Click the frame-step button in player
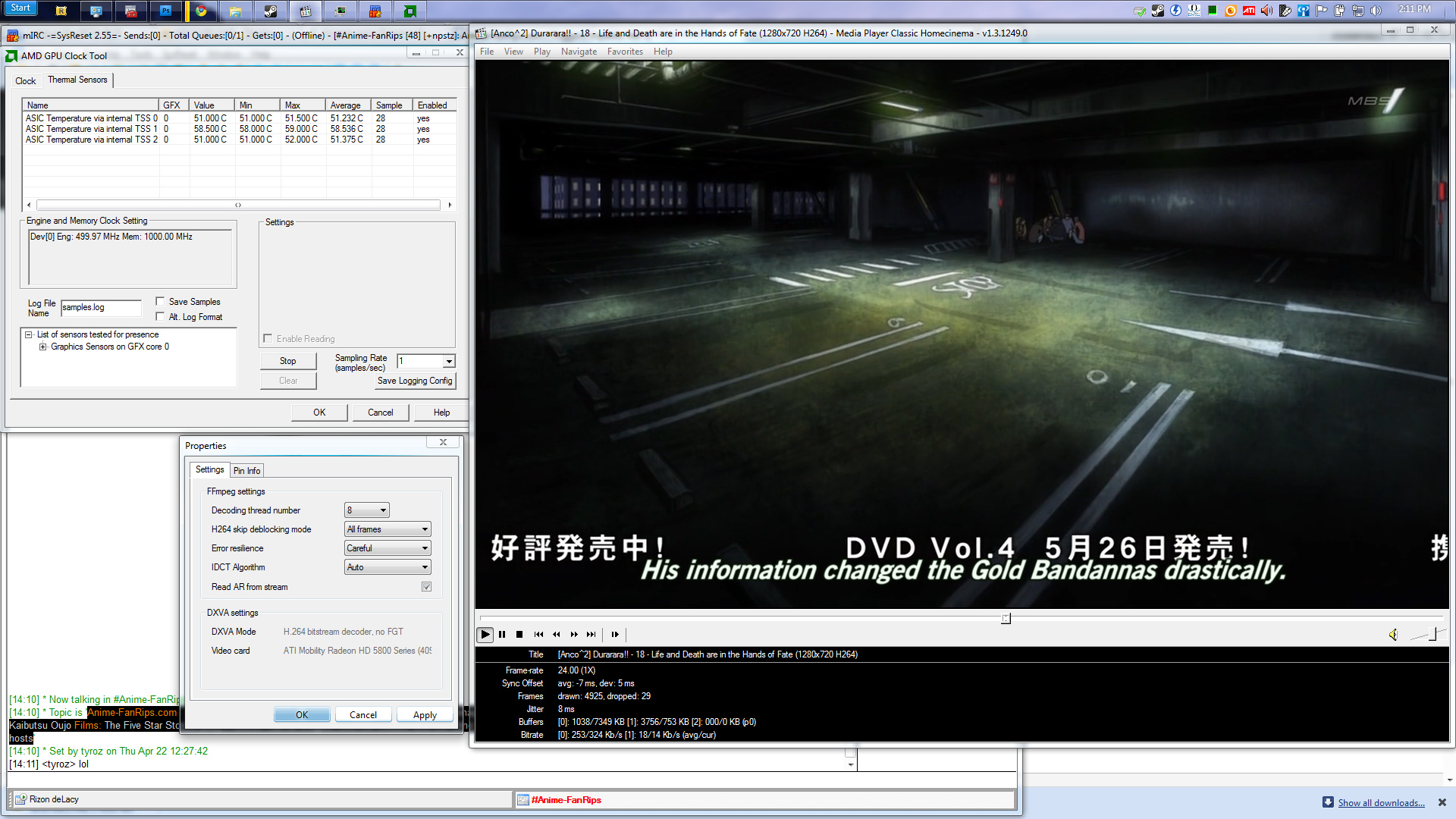The image size is (1456, 819). pos(615,635)
